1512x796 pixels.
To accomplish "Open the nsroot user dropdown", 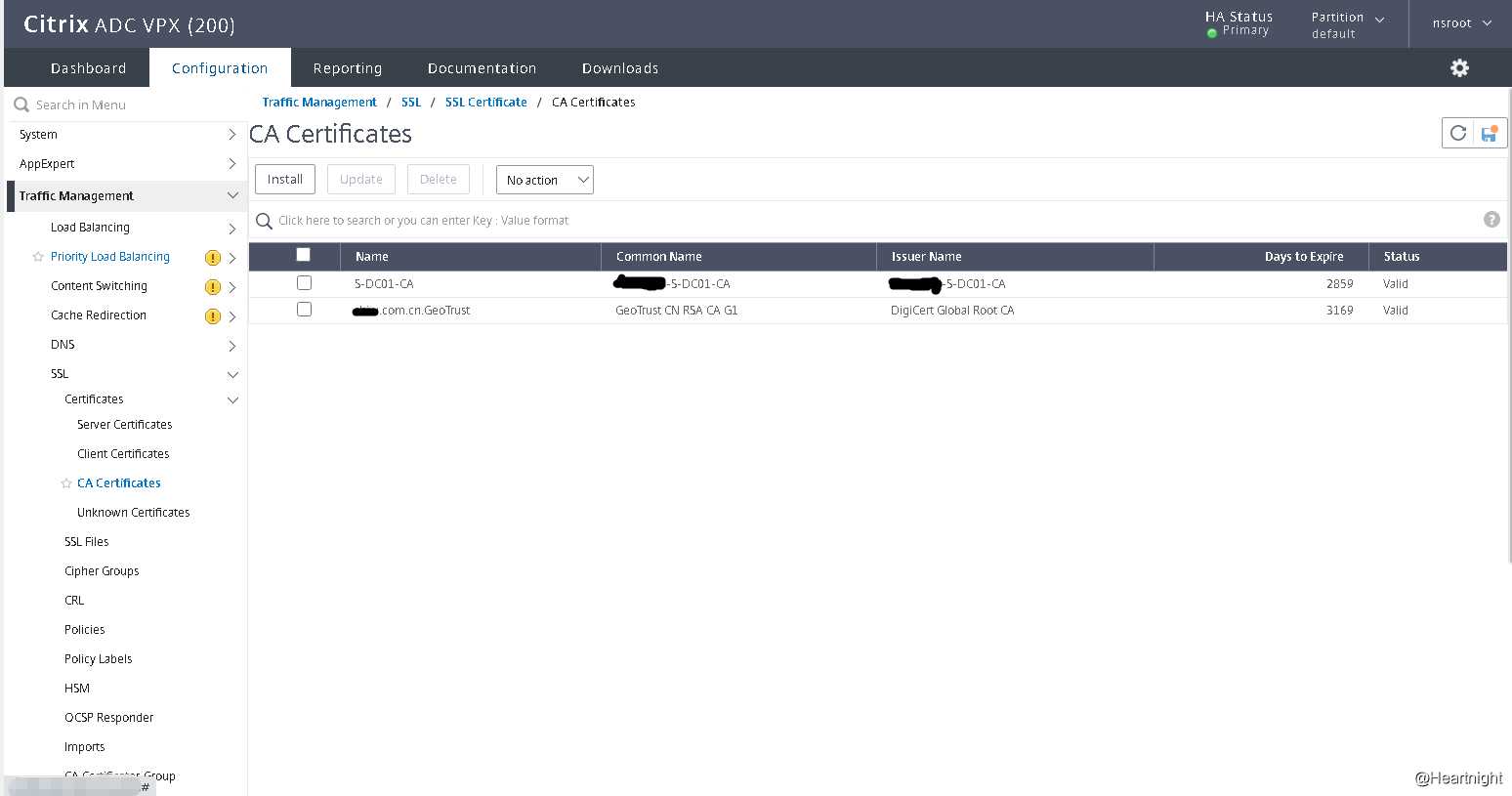I will [x=1462, y=23].
